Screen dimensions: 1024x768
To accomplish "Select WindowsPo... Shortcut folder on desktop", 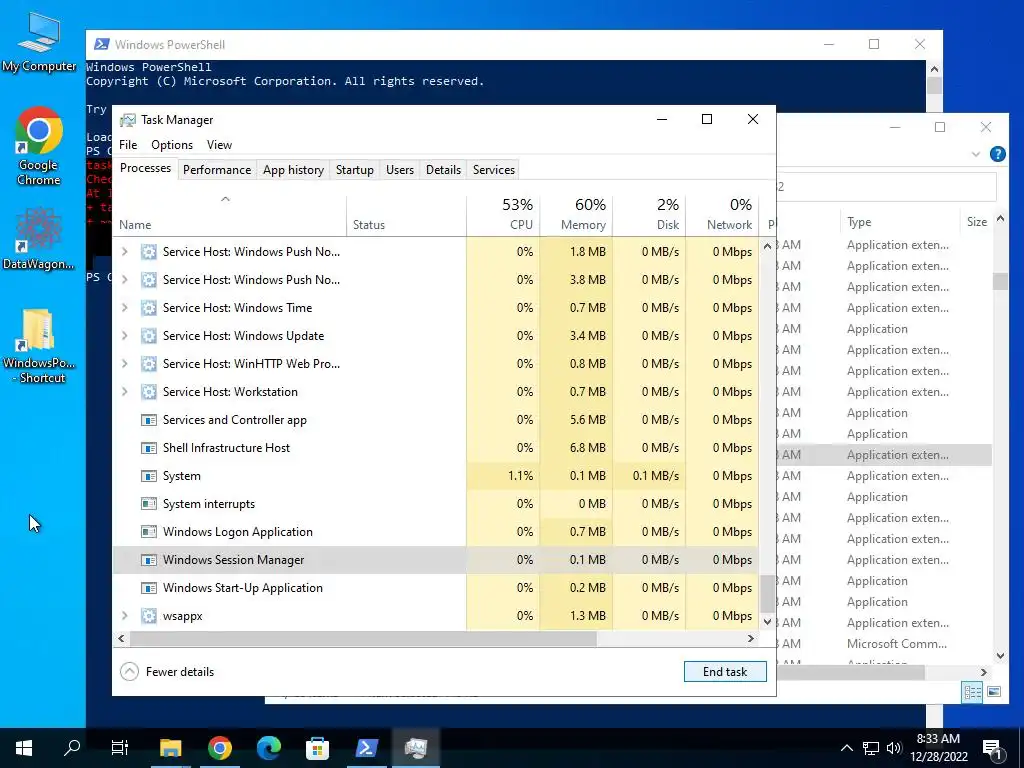I will [x=39, y=346].
